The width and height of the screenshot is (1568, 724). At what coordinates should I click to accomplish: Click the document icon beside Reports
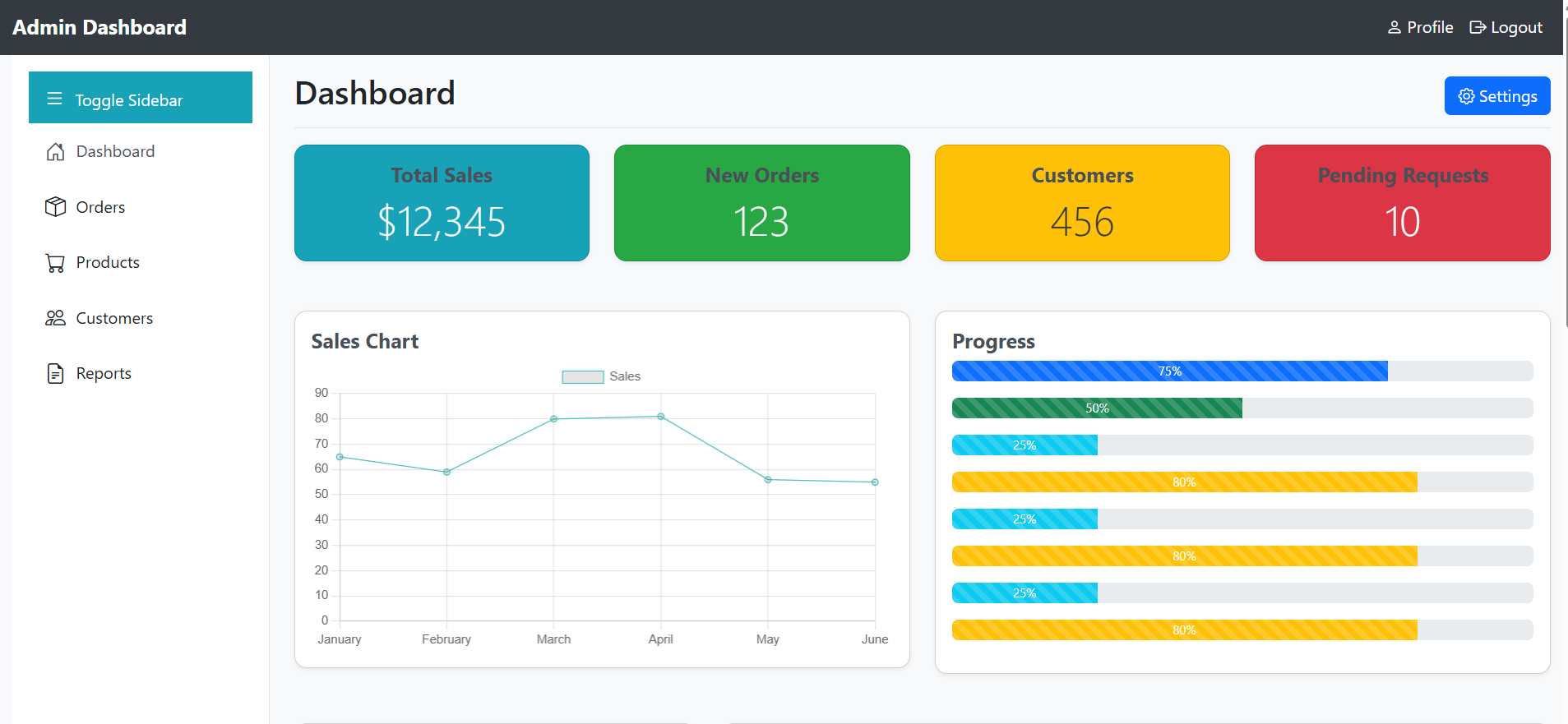click(55, 374)
